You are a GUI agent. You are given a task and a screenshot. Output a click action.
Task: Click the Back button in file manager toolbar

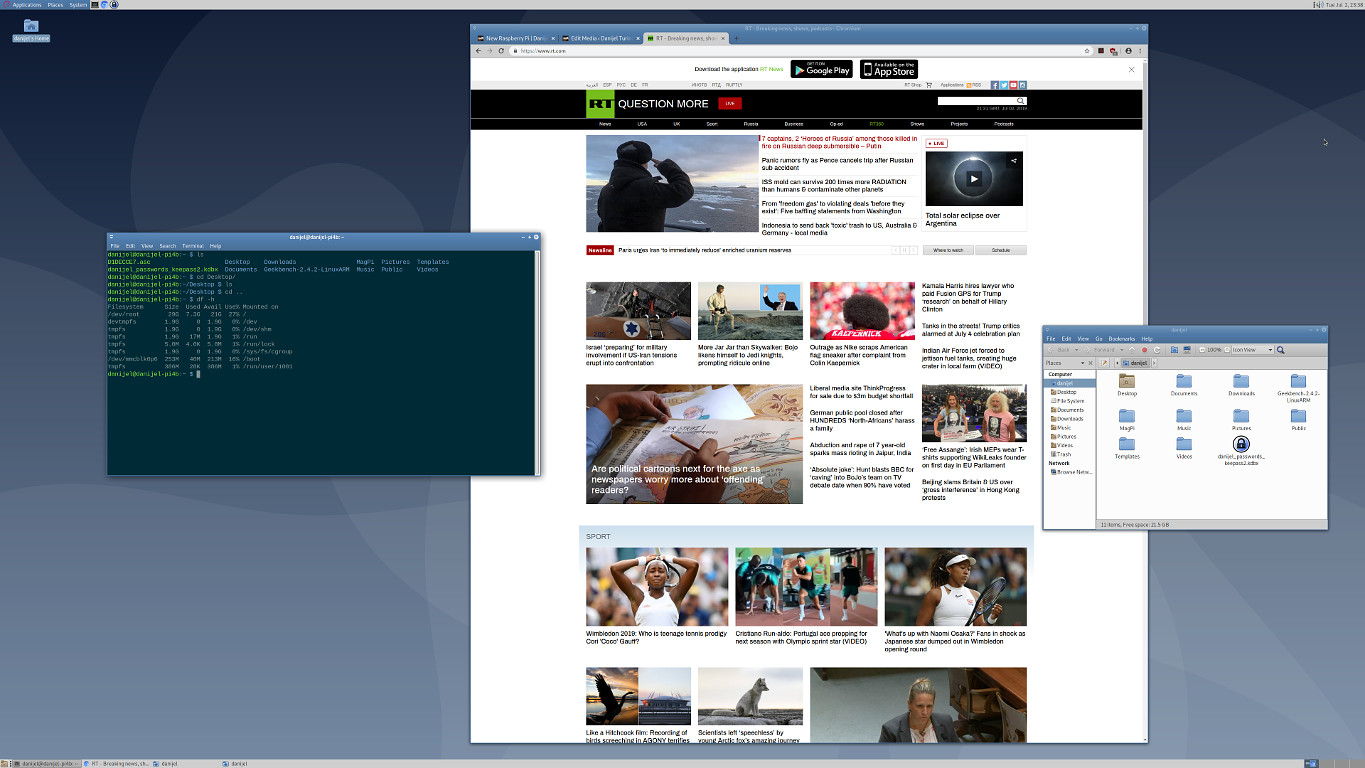[1061, 350]
